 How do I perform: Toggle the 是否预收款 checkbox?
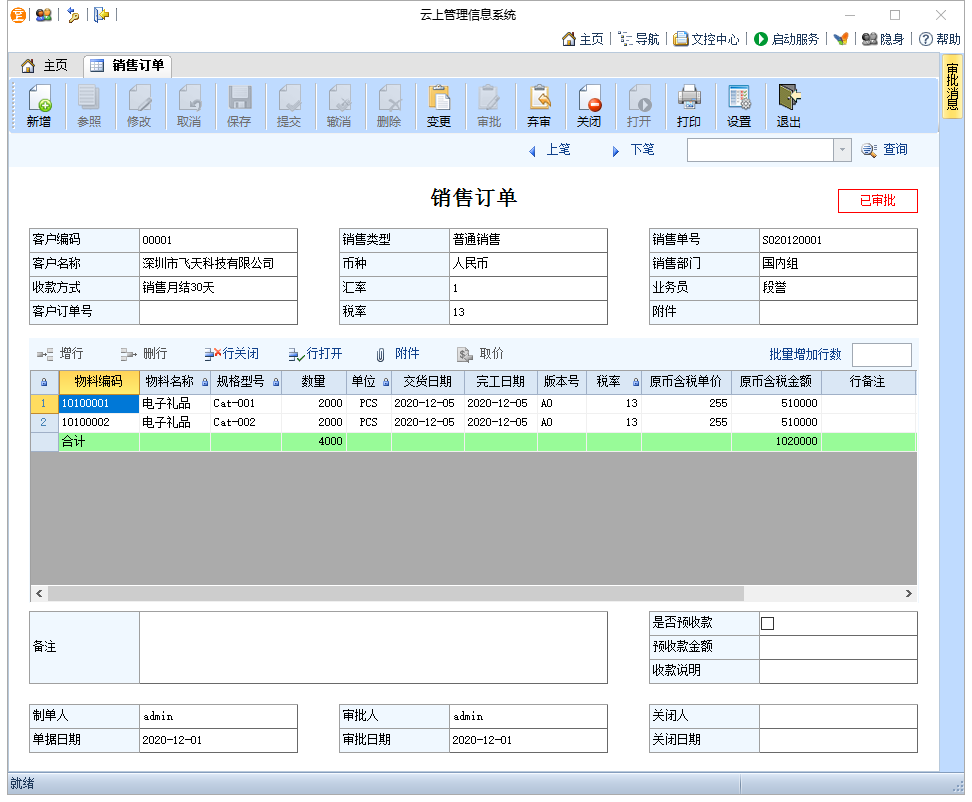[767, 624]
